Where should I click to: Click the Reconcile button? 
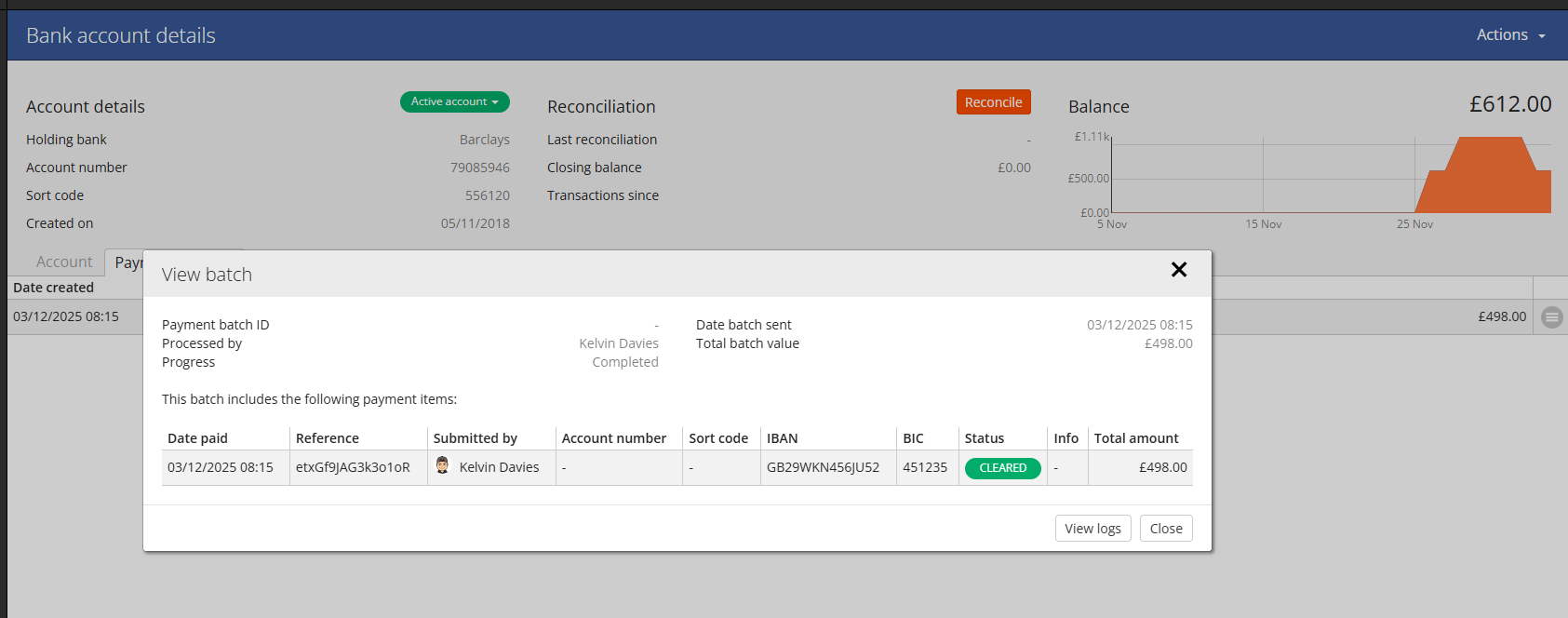(993, 102)
